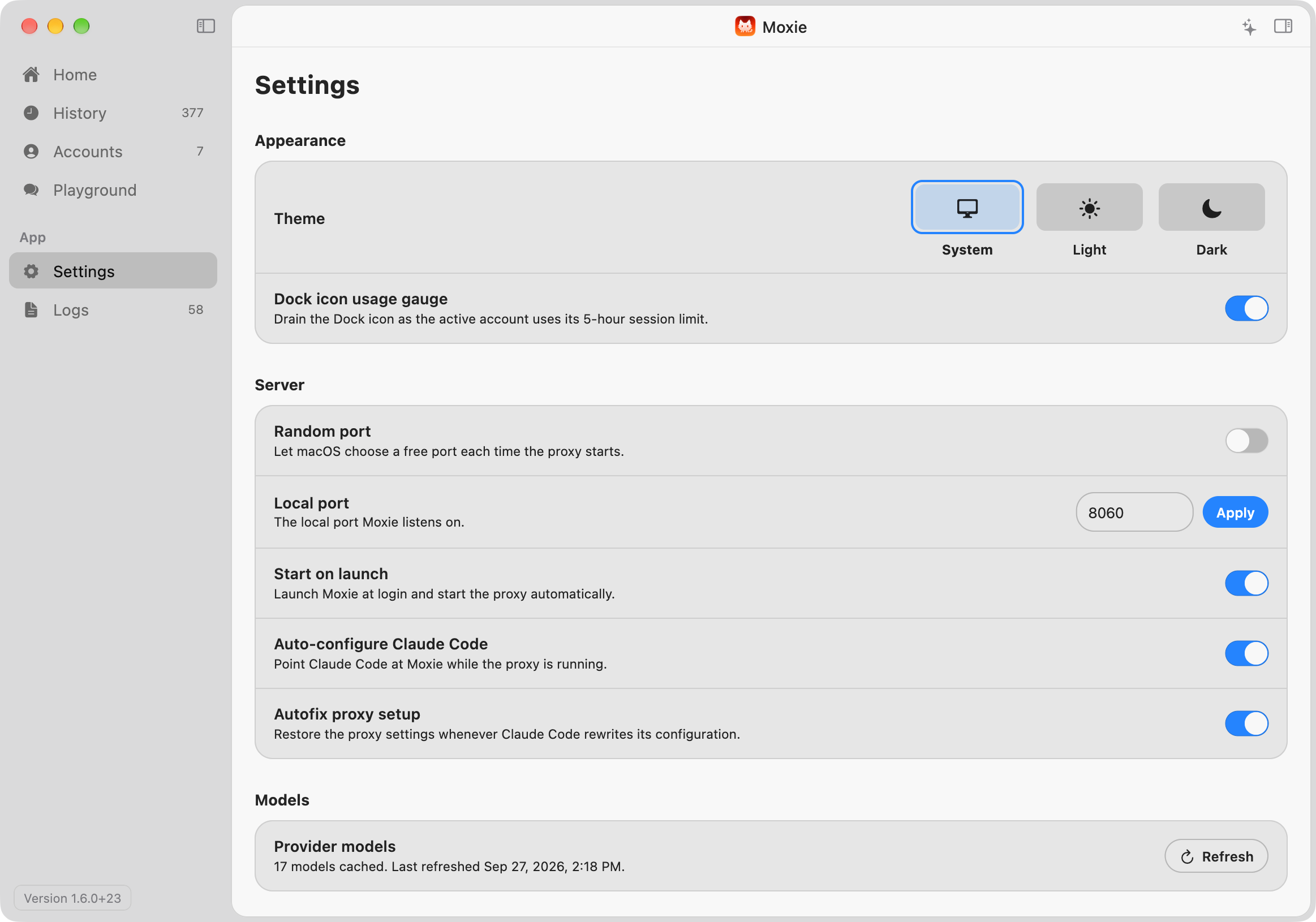This screenshot has height=922, width=1316.
Task: Click the Settings gear icon
Action: coord(31,271)
